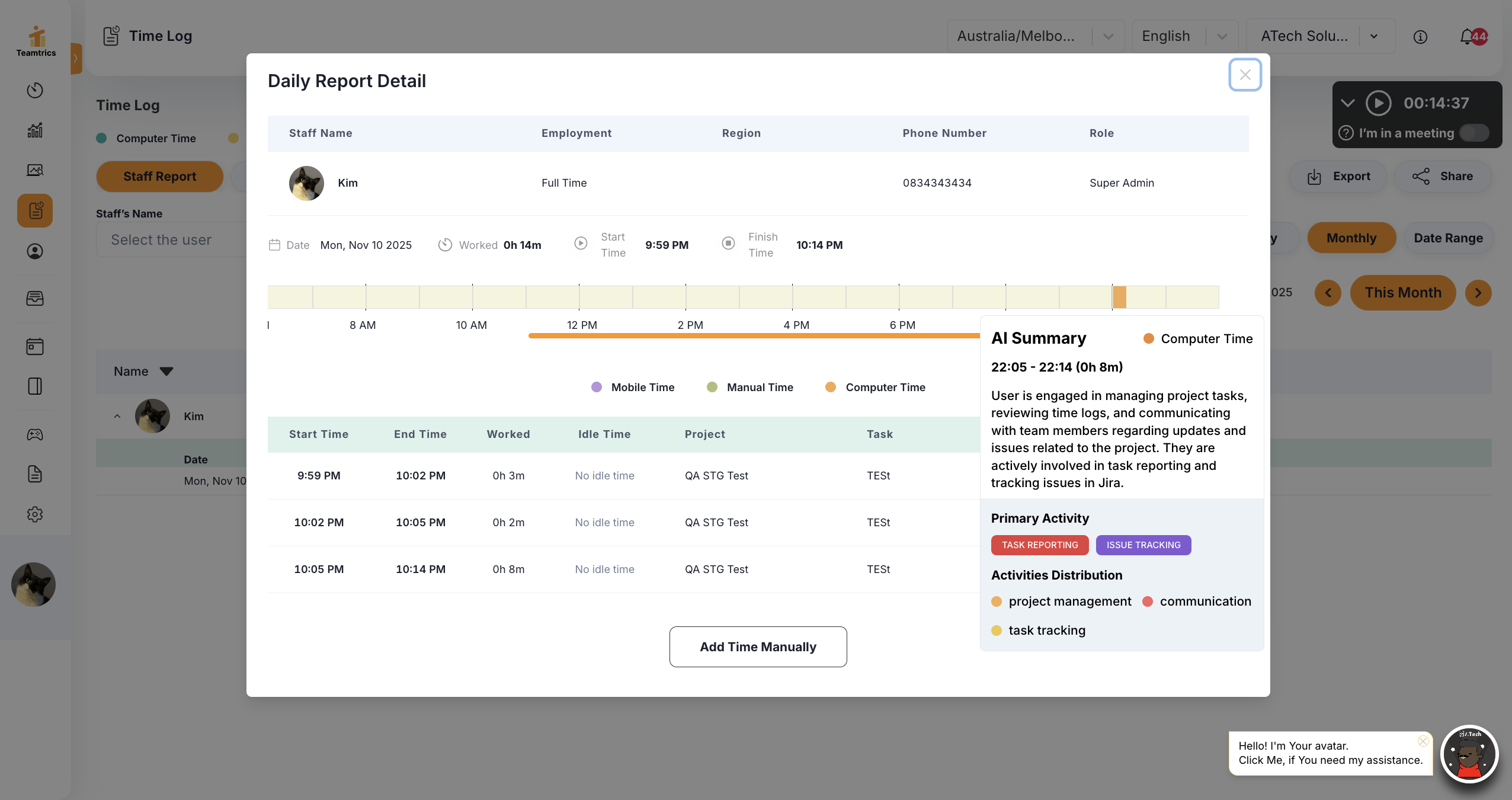
Task: Switch to the Date Range tab
Action: pyautogui.click(x=1448, y=238)
